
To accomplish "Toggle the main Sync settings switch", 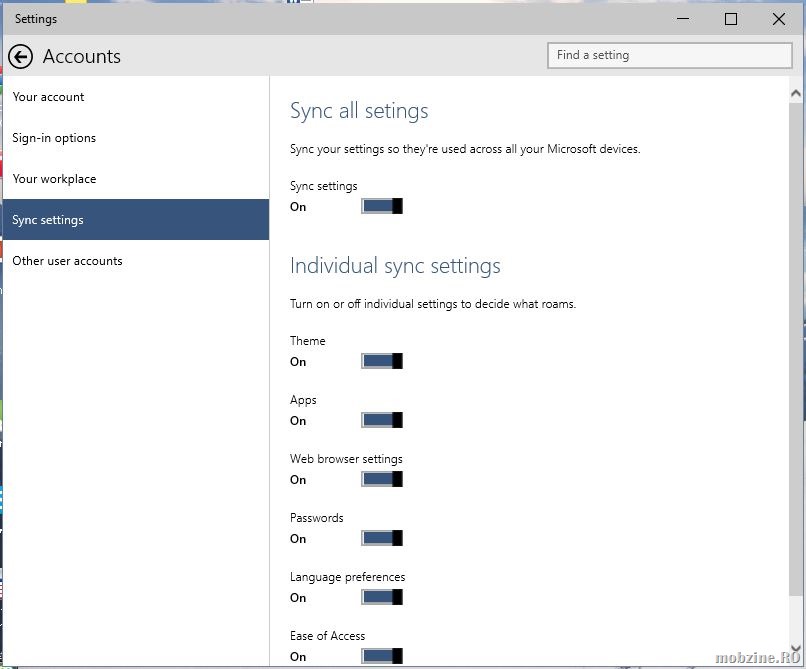I will 382,206.
